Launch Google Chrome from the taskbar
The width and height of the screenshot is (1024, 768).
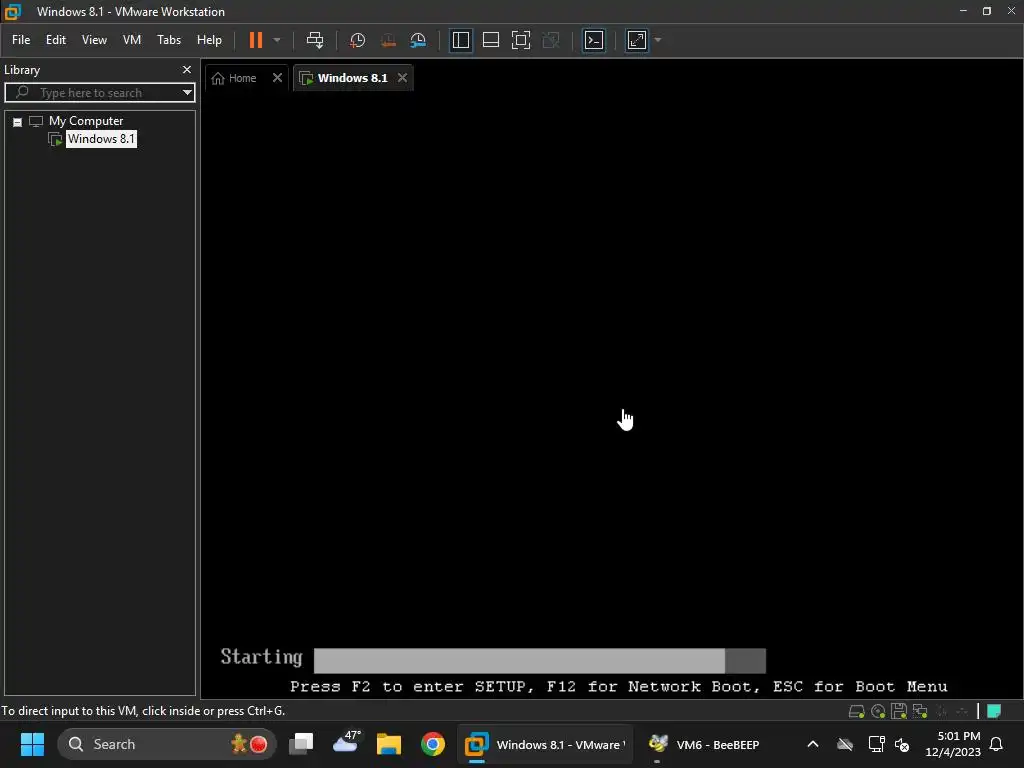(x=432, y=744)
